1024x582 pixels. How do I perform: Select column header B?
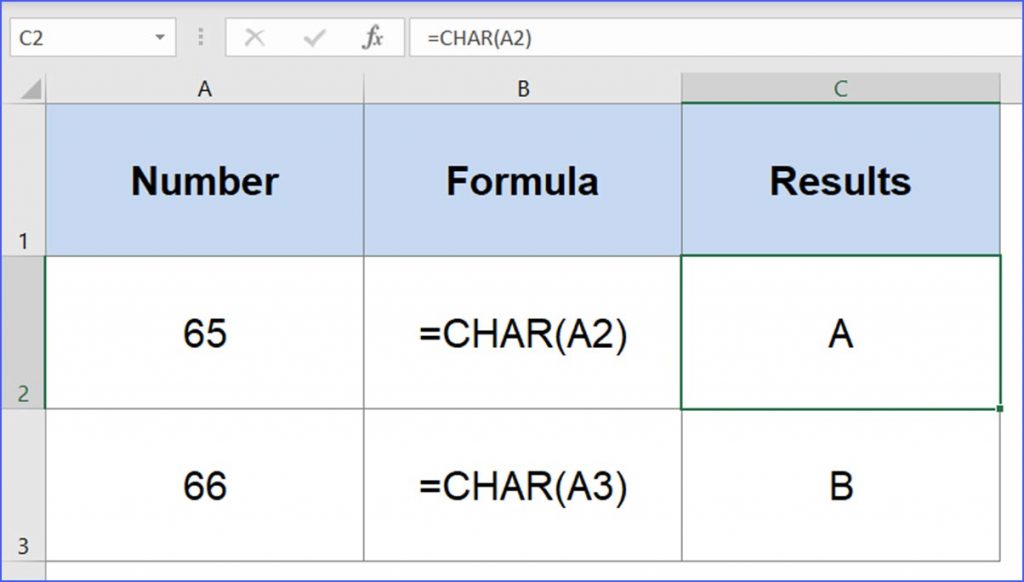pyautogui.click(x=521, y=88)
